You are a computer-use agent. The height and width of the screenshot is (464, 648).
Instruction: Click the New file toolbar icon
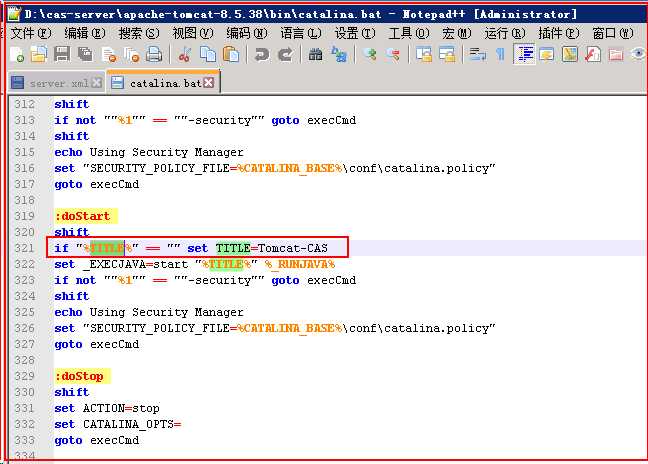pyautogui.click(x=17, y=55)
